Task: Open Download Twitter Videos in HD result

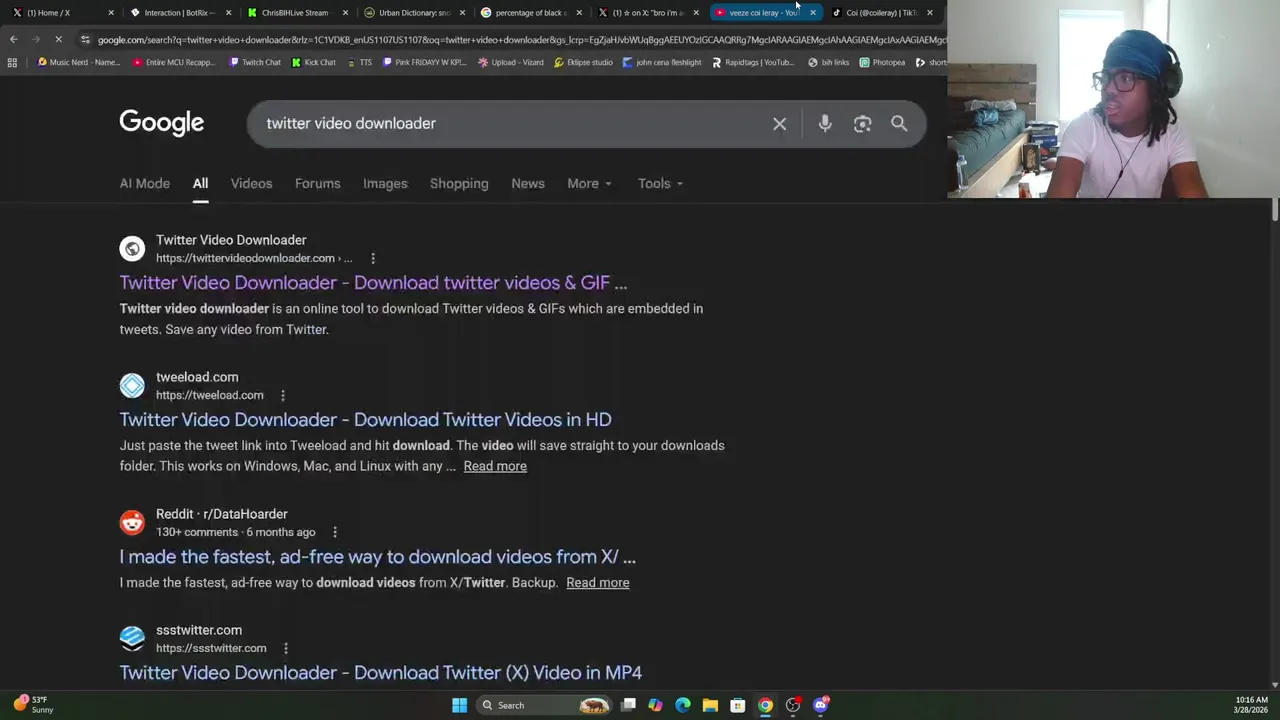Action: click(x=365, y=420)
